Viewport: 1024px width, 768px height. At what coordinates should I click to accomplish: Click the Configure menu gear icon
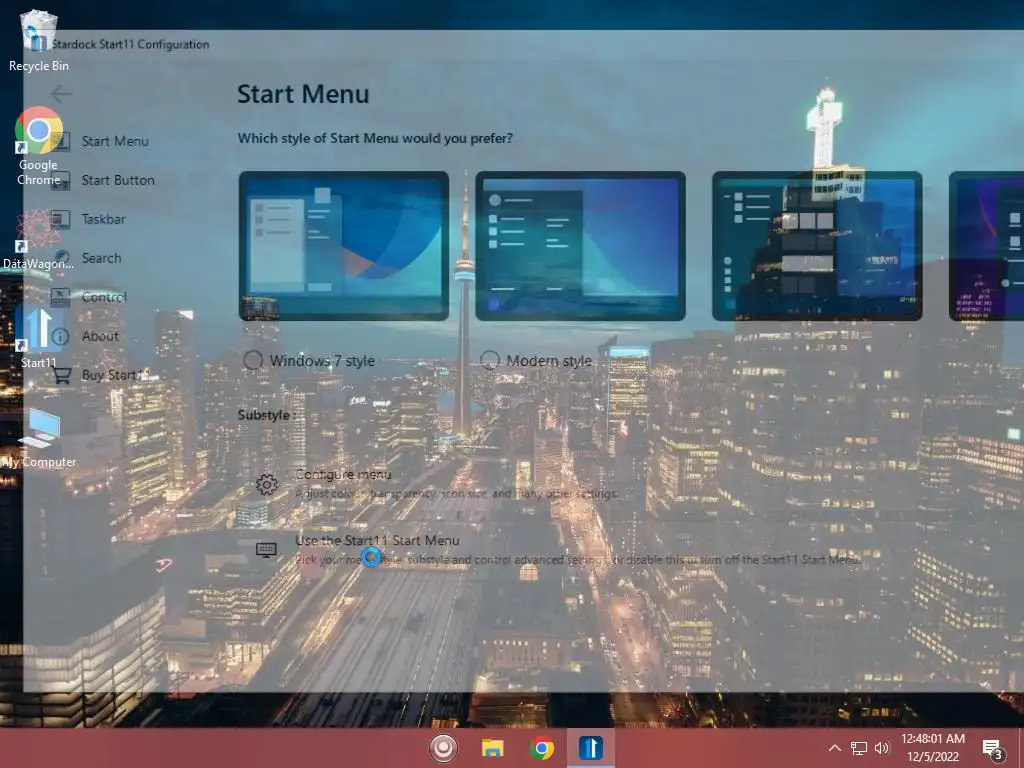coord(266,484)
